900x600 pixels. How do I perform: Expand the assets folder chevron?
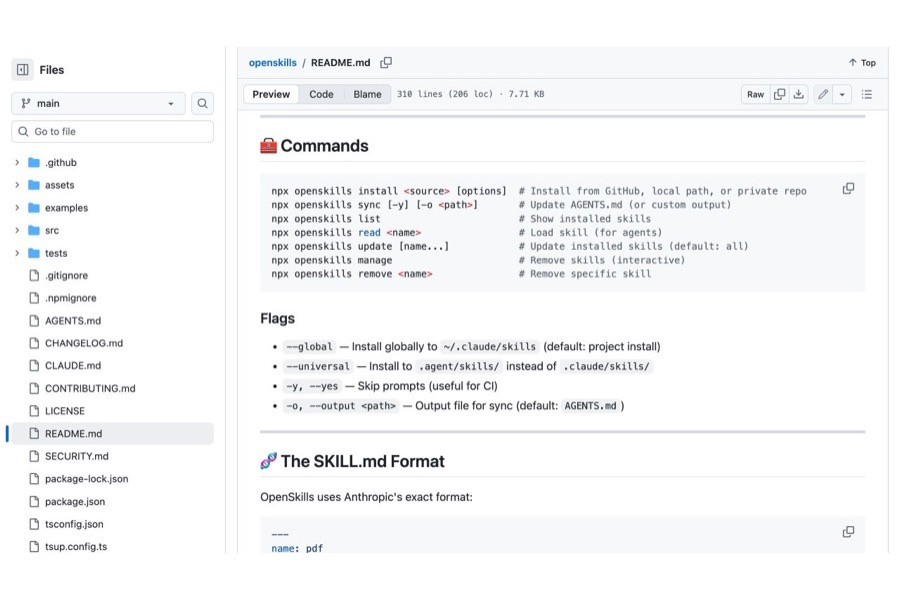(17, 185)
